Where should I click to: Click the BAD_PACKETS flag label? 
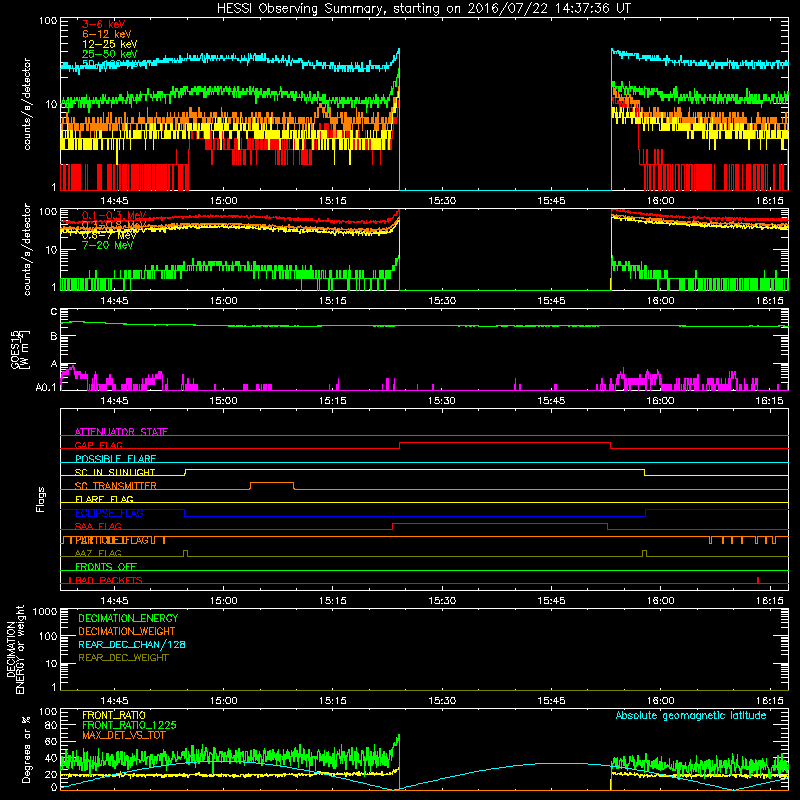109,580
